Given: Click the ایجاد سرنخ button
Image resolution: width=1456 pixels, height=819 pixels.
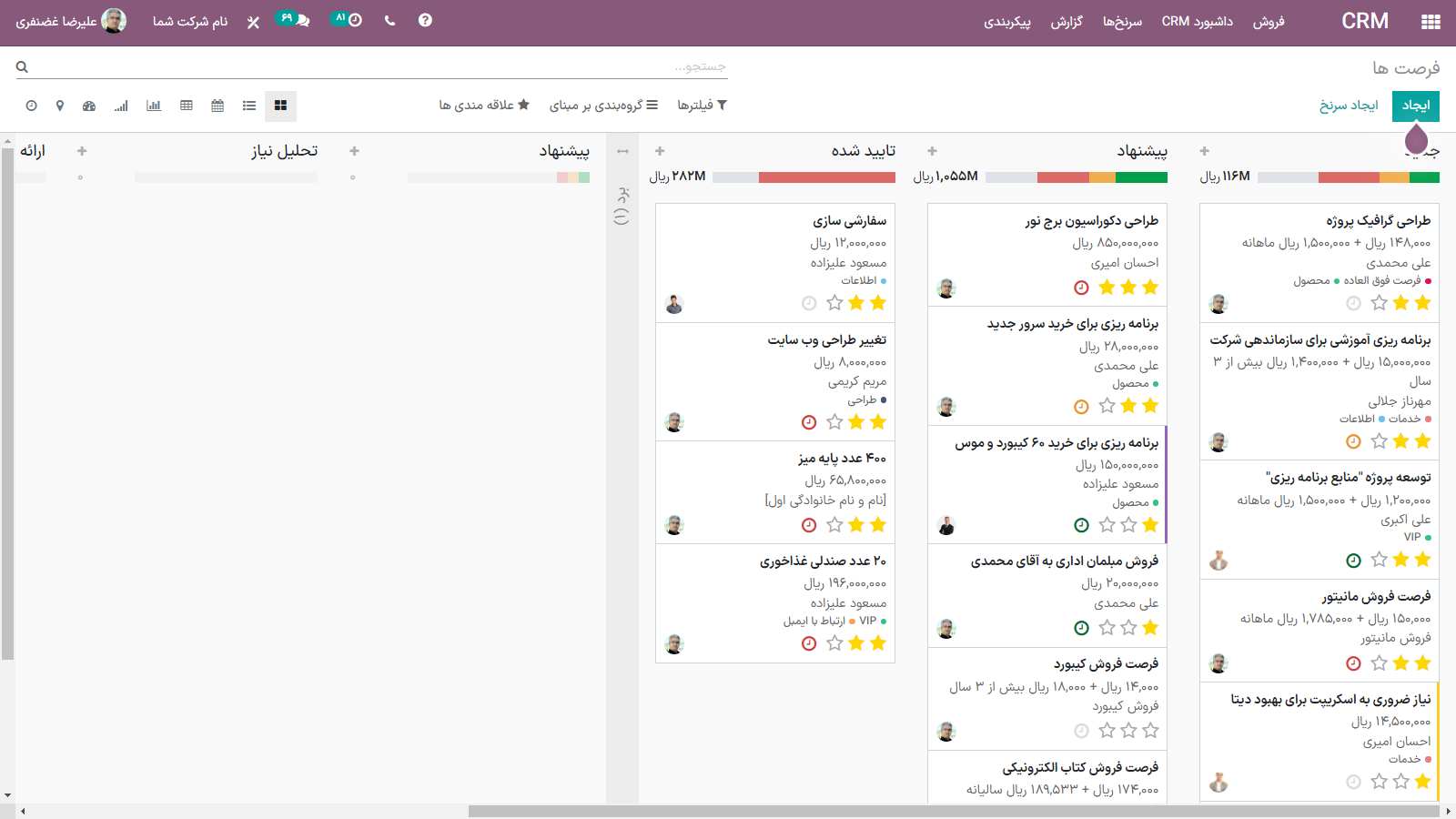Looking at the screenshot, I should click(1349, 106).
